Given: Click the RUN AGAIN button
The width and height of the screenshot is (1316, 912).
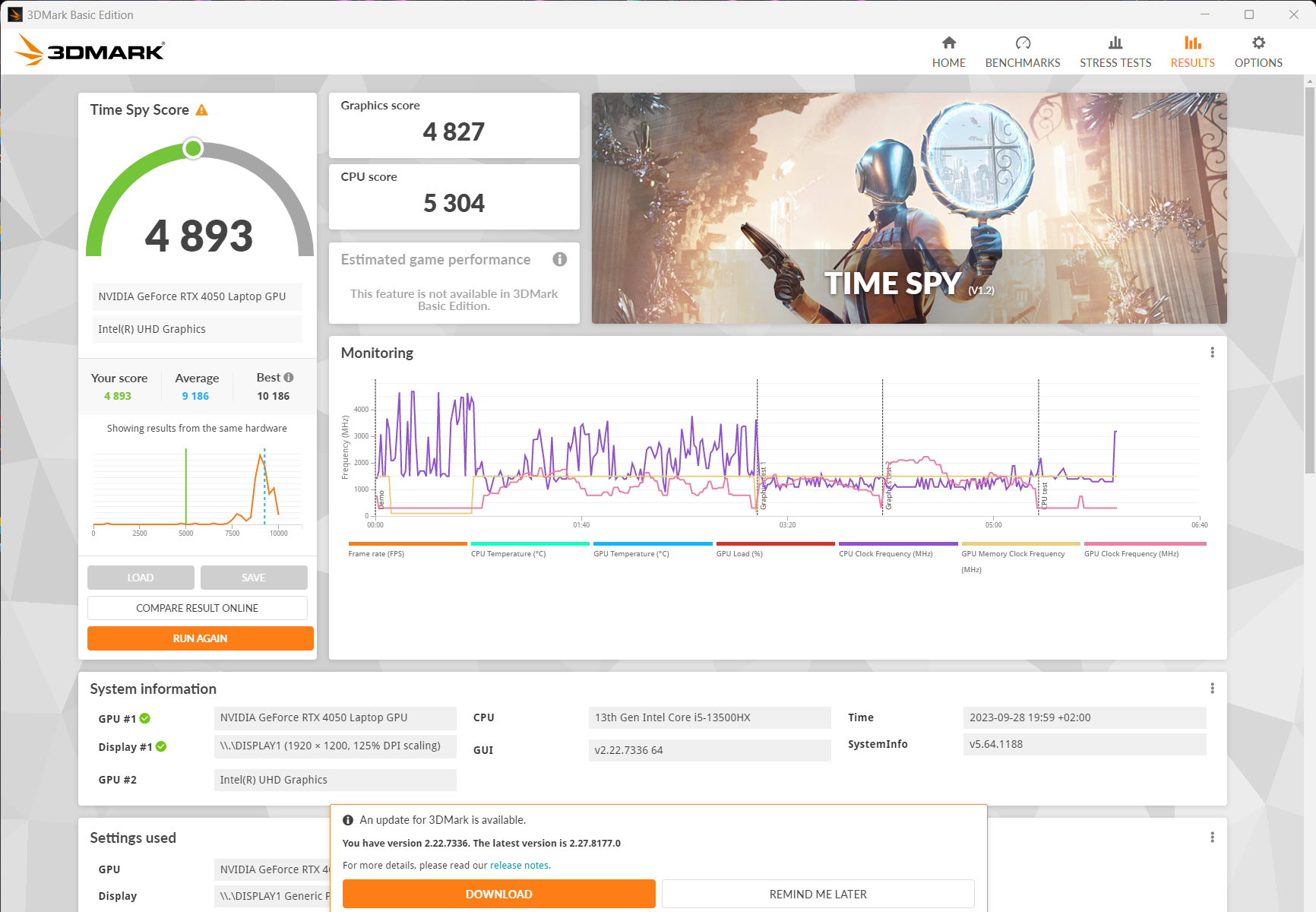Looking at the screenshot, I should 201,638.
